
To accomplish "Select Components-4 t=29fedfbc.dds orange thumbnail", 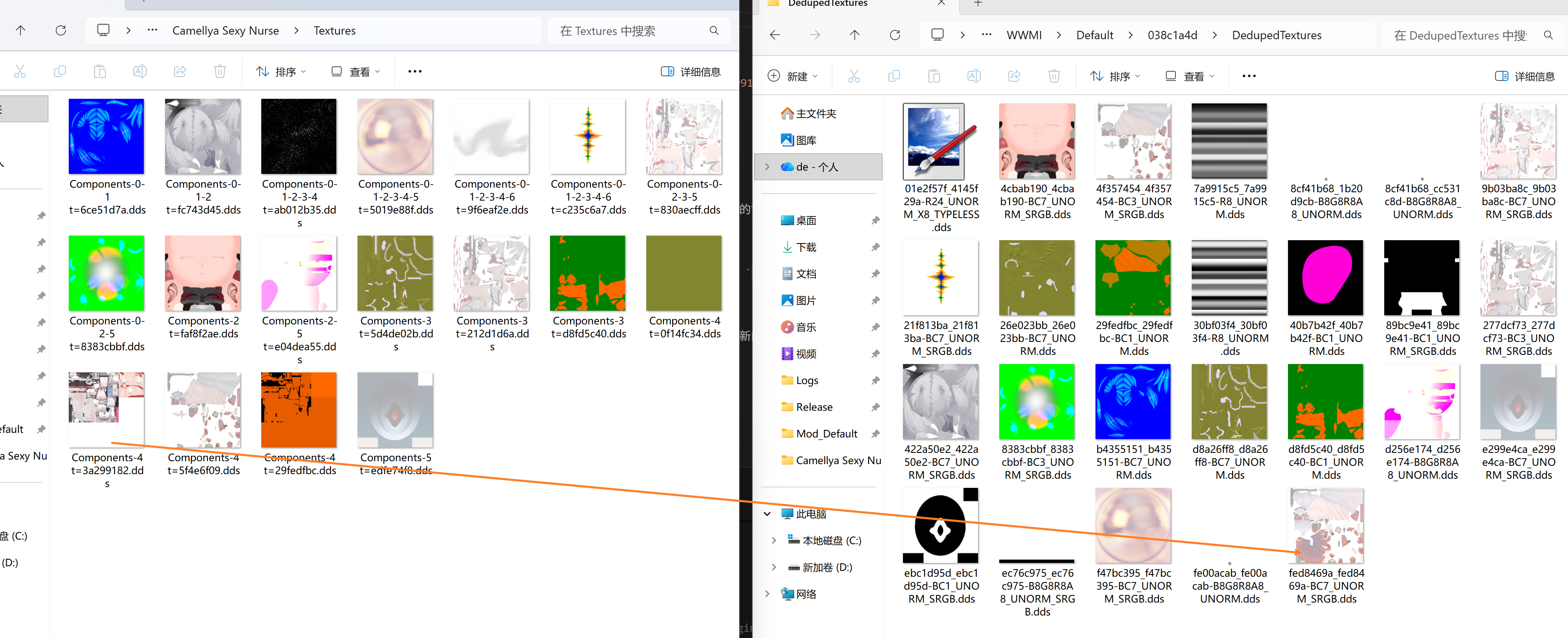I will pyautogui.click(x=298, y=410).
